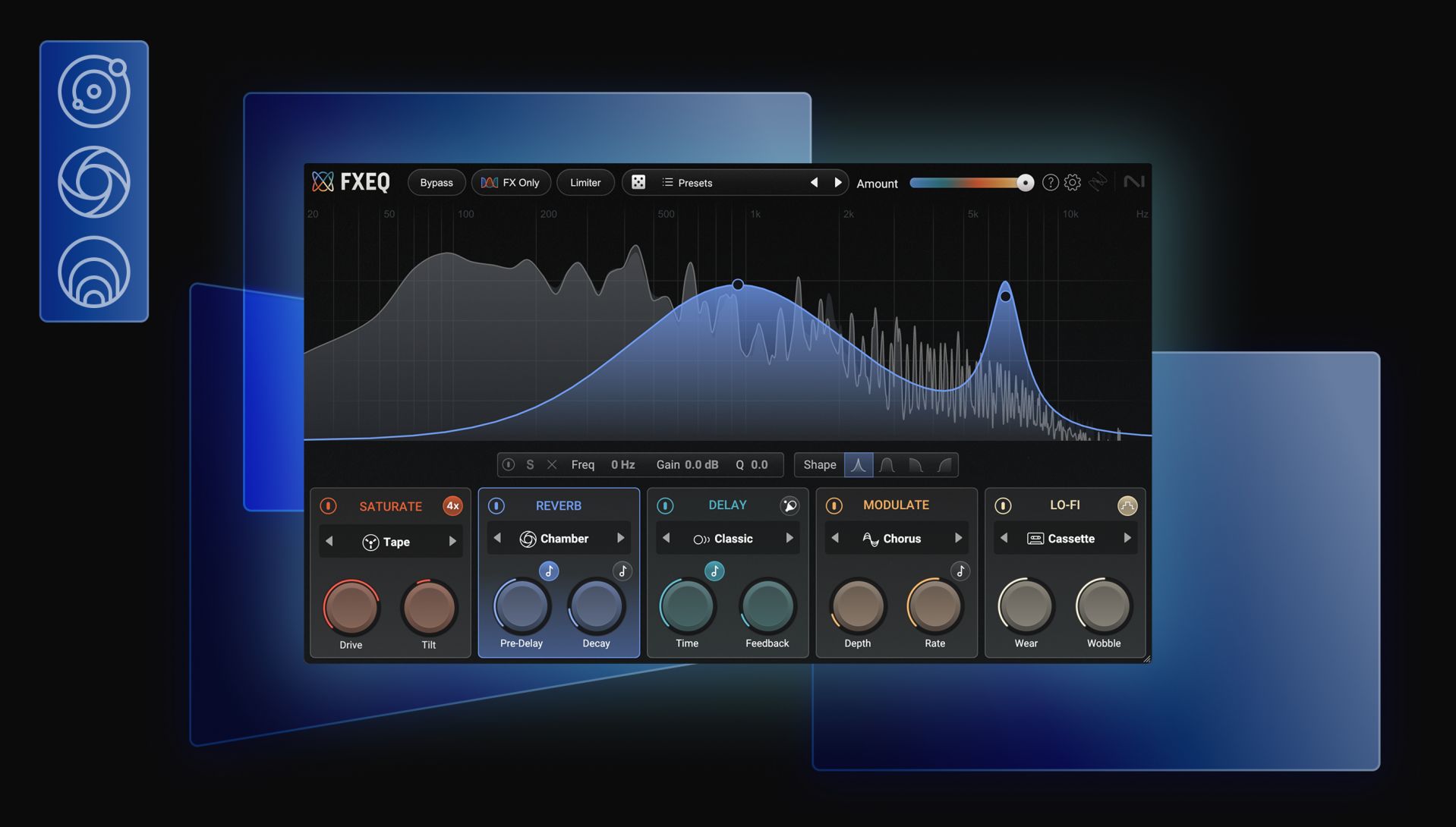Toggle the Limiter

click(x=585, y=183)
